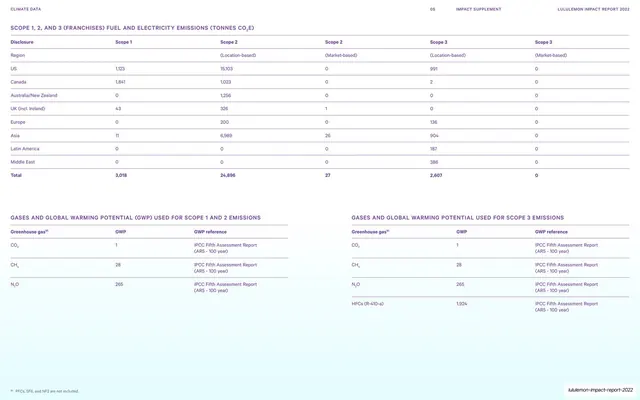Click Asia Scope 2 location-based value 6,989
This screenshot has height=400, width=640.
(x=226, y=136)
